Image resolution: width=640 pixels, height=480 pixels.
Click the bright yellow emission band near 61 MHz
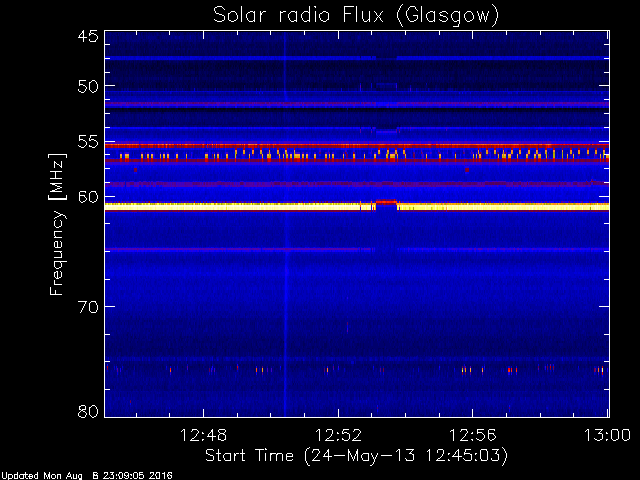pos(357,207)
